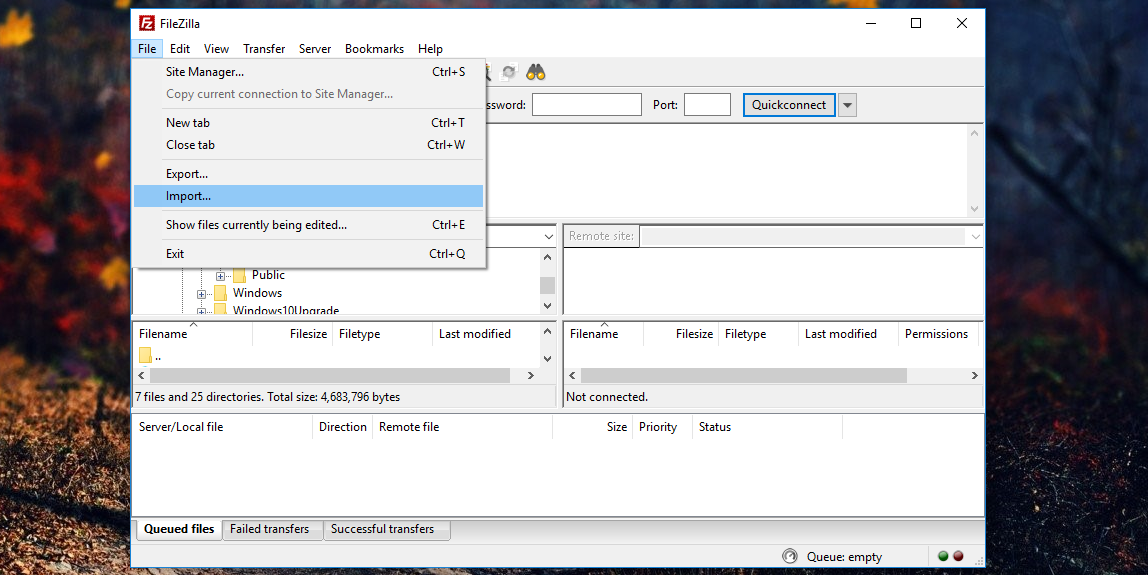The image size is (1148, 575).
Task: Open the Server menu
Action: [x=315, y=49]
